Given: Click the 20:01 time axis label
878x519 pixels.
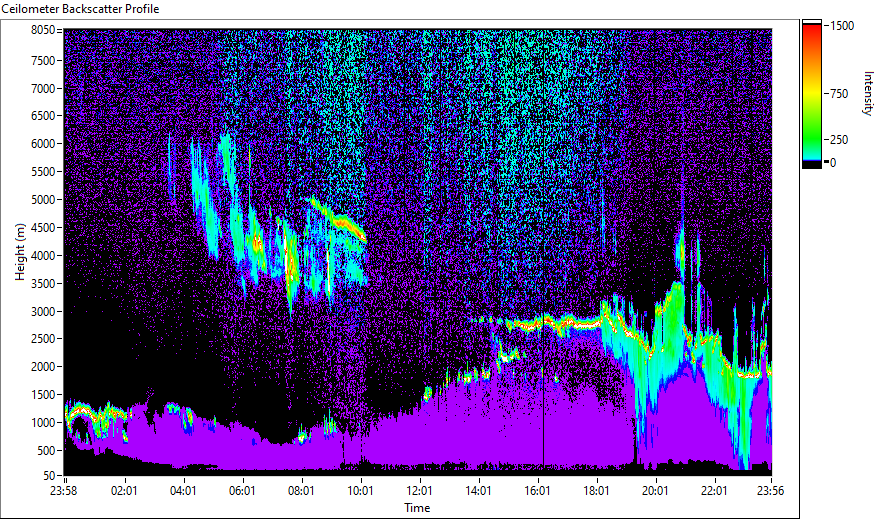Looking at the screenshot, I should pos(655,491).
